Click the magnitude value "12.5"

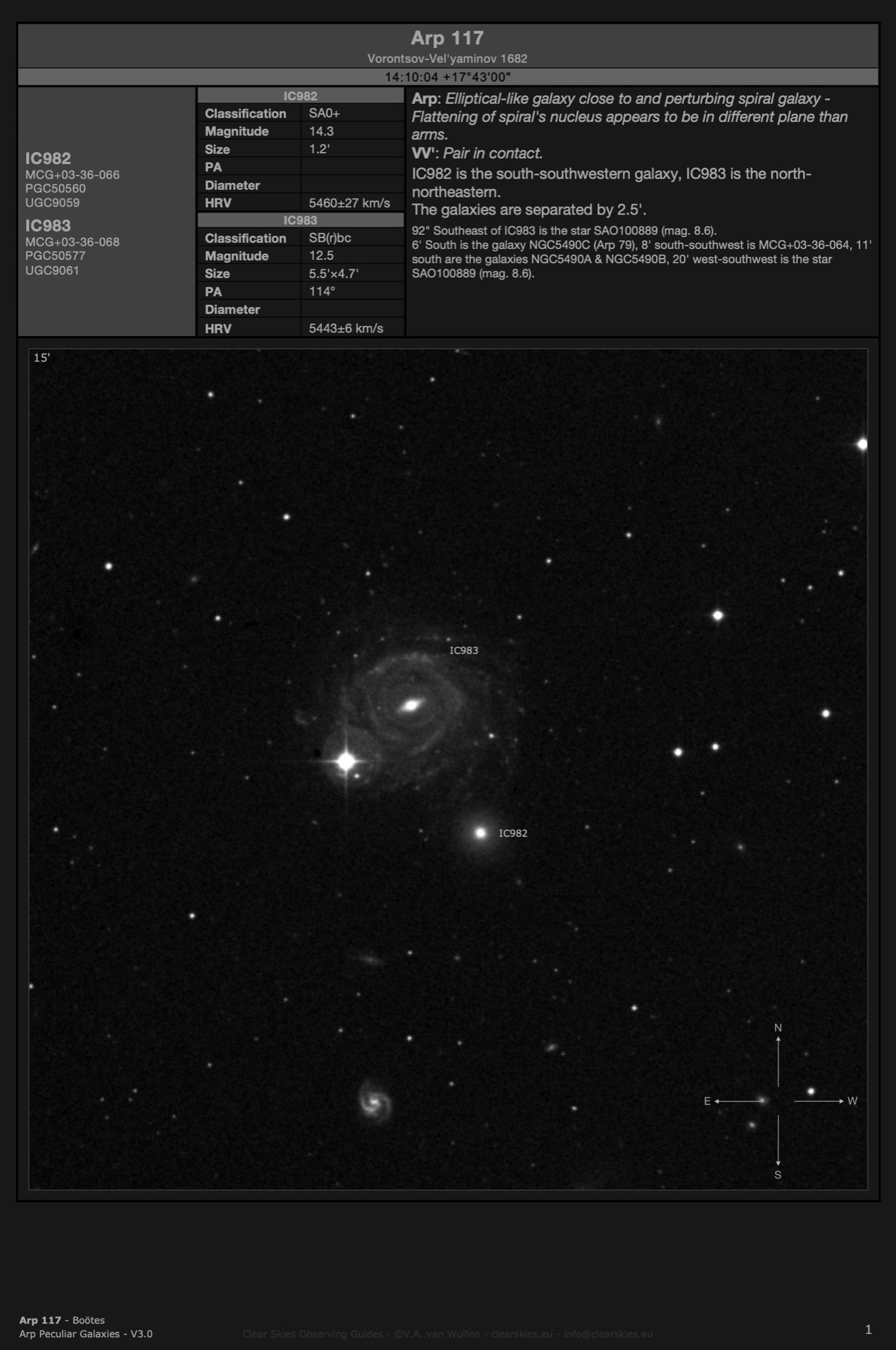tap(321, 255)
